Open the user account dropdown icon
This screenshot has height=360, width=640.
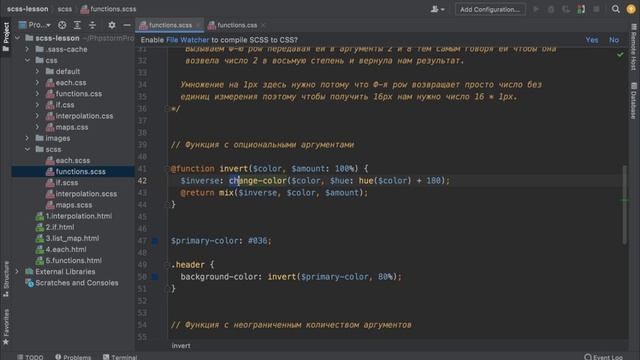tap(437, 9)
